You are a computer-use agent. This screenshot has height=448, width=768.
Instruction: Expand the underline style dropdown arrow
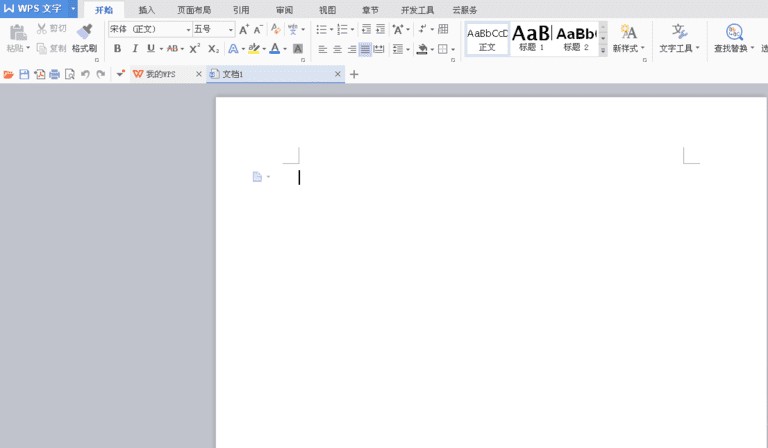[161, 49]
